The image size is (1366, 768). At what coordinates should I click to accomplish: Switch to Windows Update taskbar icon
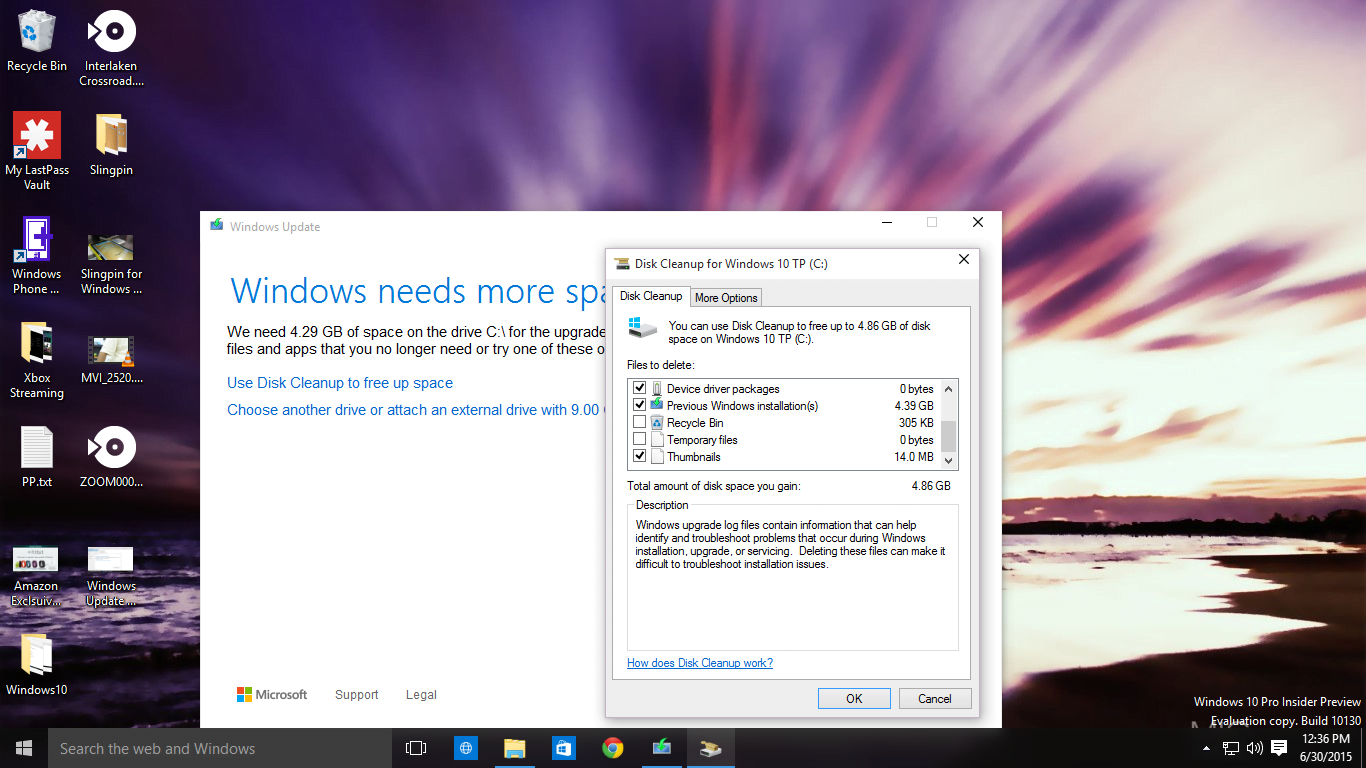pos(662,748)
